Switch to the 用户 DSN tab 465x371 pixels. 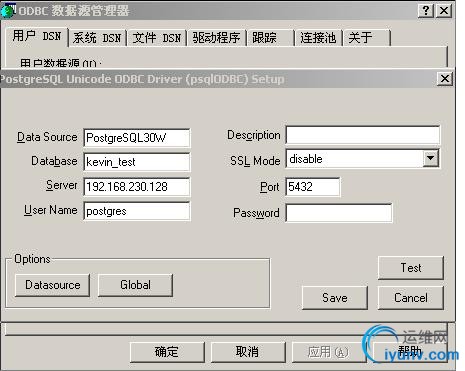37,37
